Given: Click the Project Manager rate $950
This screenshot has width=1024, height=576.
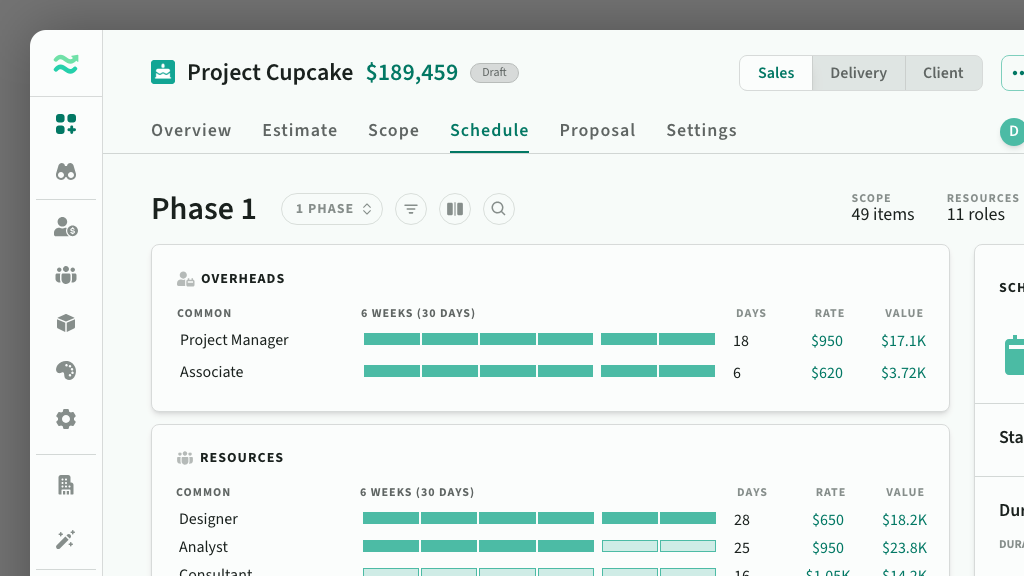Looking at the screenshot, I should tap(827, 341).
